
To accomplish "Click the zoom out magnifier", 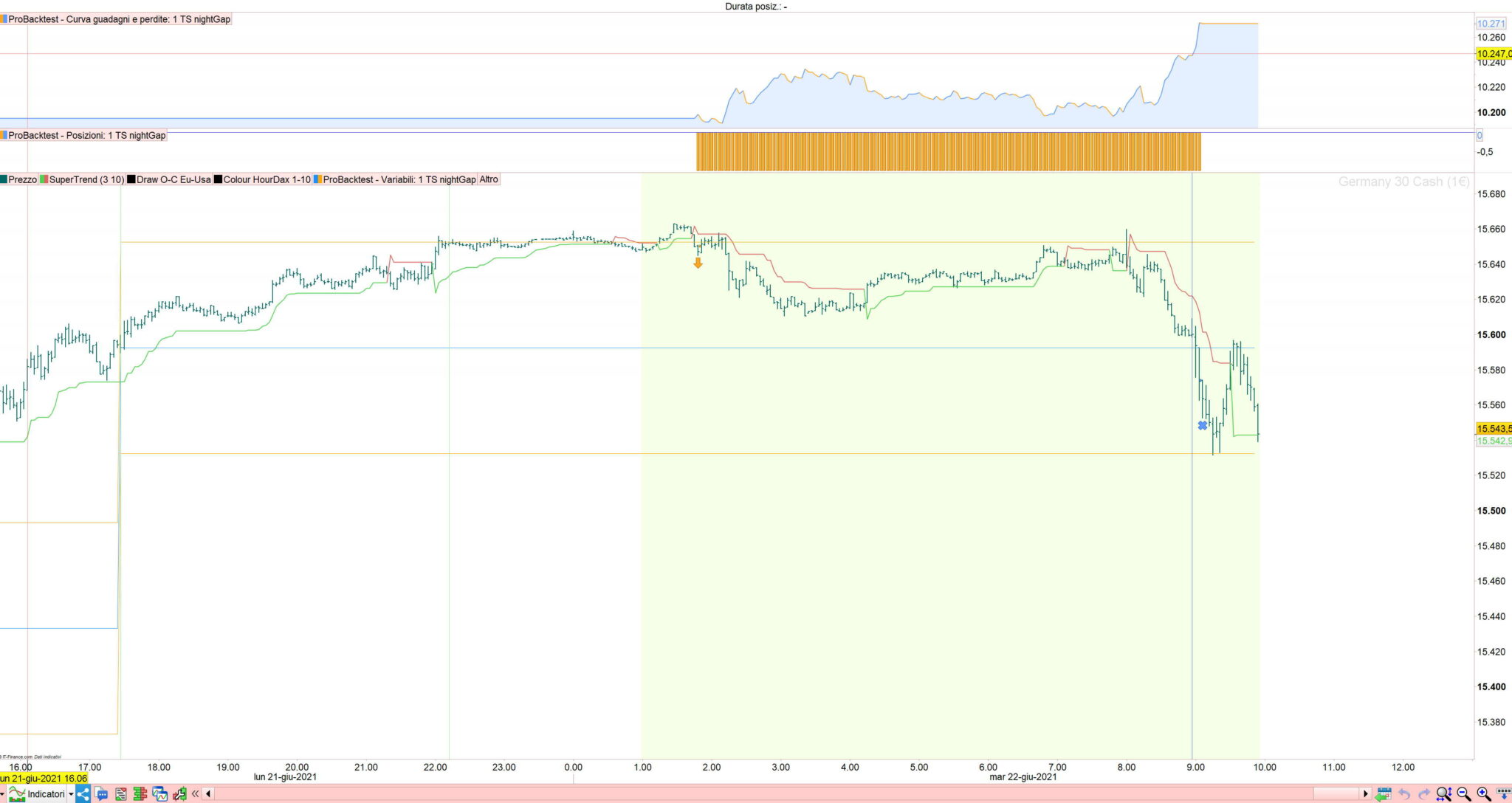I will coord(1463,793).
